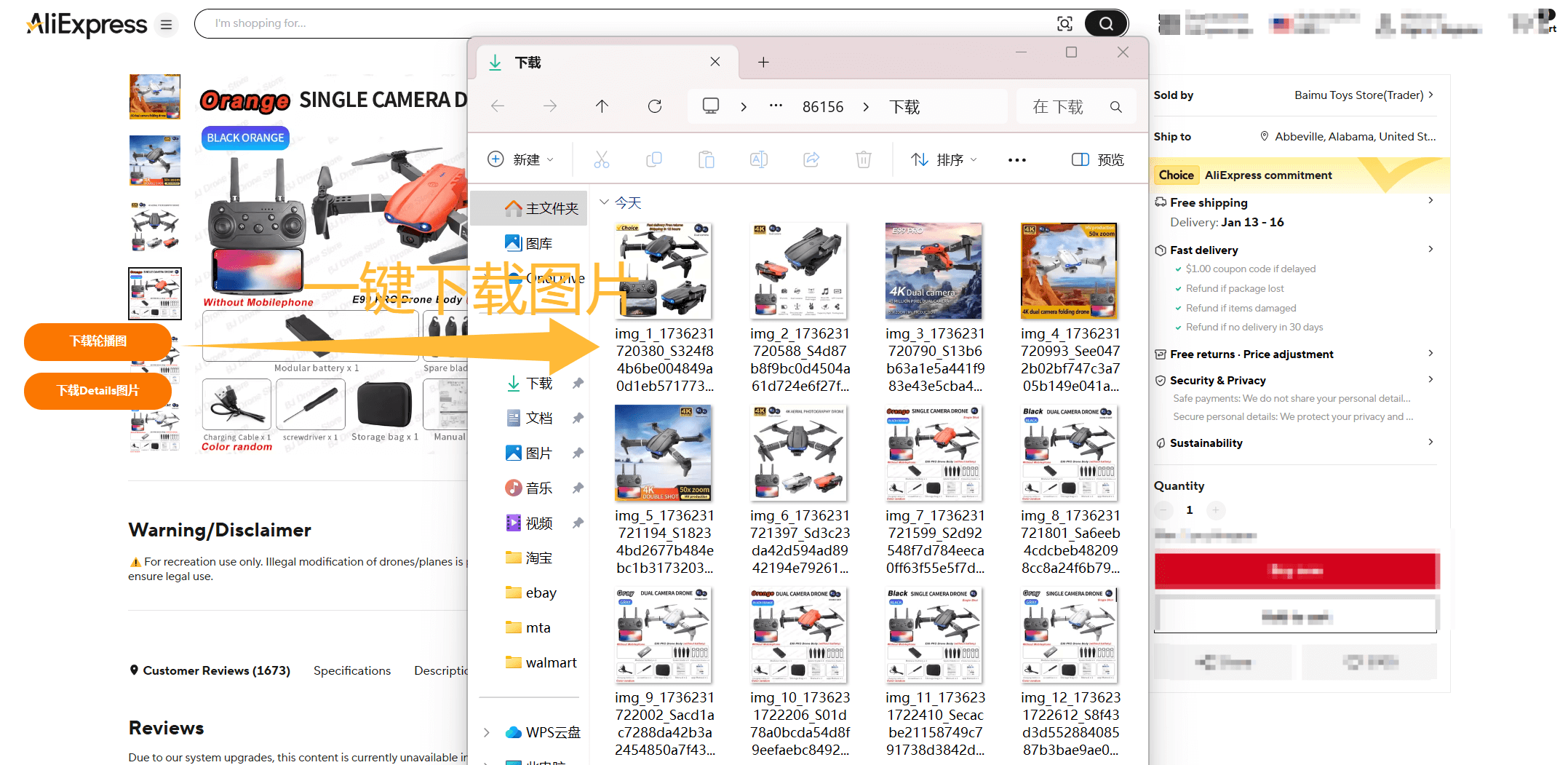Decrease quantity with minus stepper
Viewport: 1568px width, 765px height.
point(1163,510)
